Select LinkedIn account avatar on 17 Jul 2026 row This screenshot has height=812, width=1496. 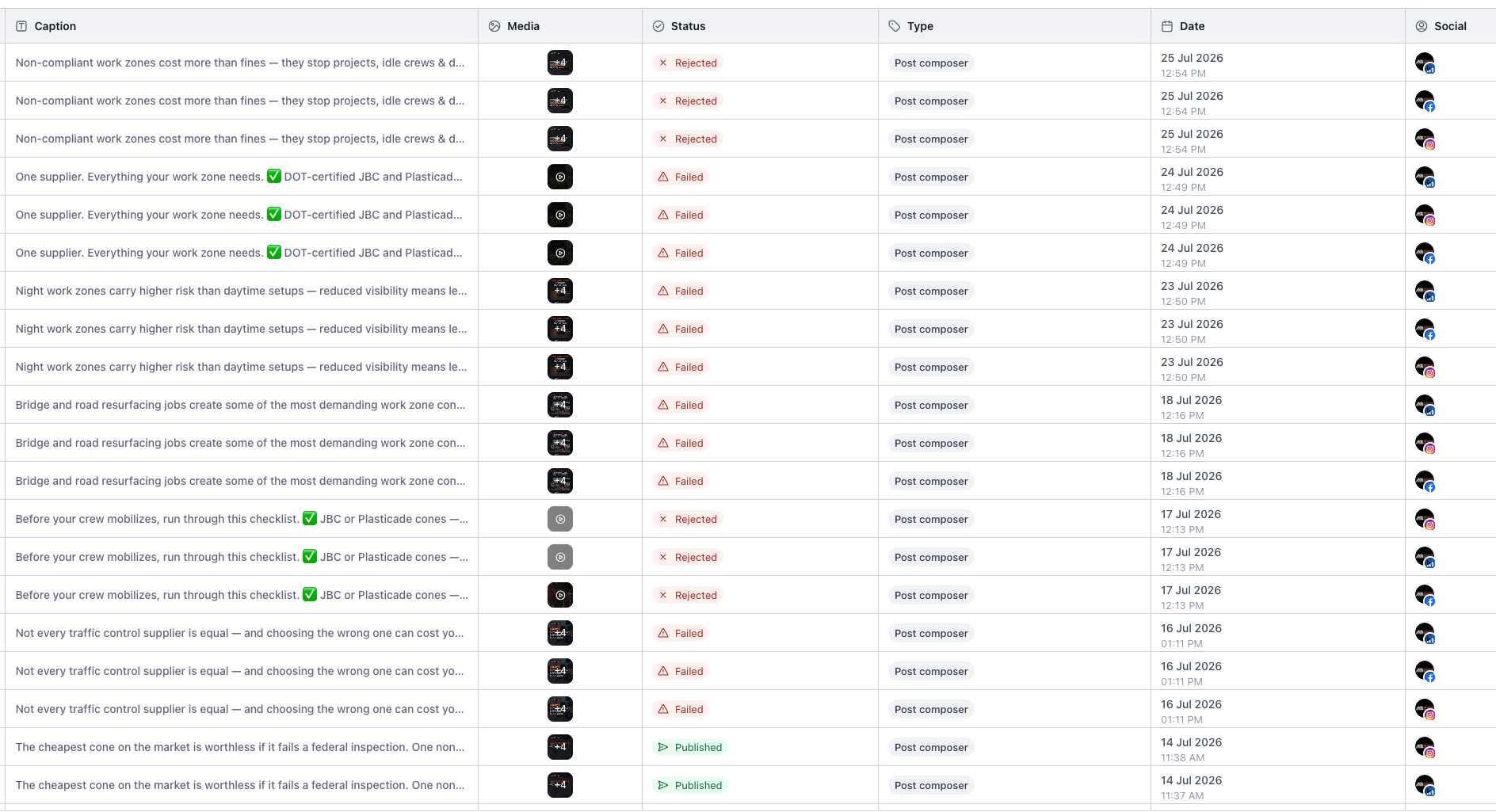coord(1425,557)
